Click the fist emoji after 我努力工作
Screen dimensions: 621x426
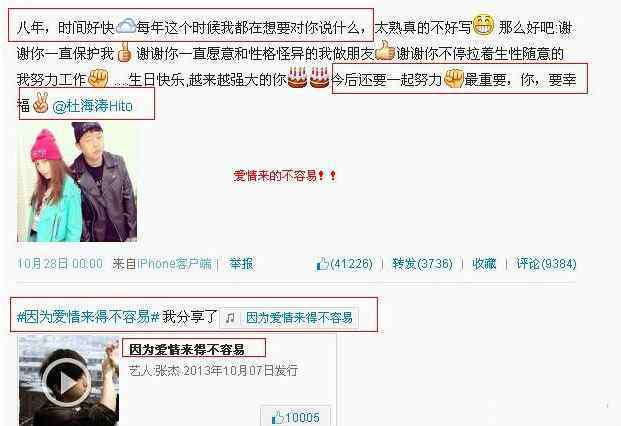[98, 78]
